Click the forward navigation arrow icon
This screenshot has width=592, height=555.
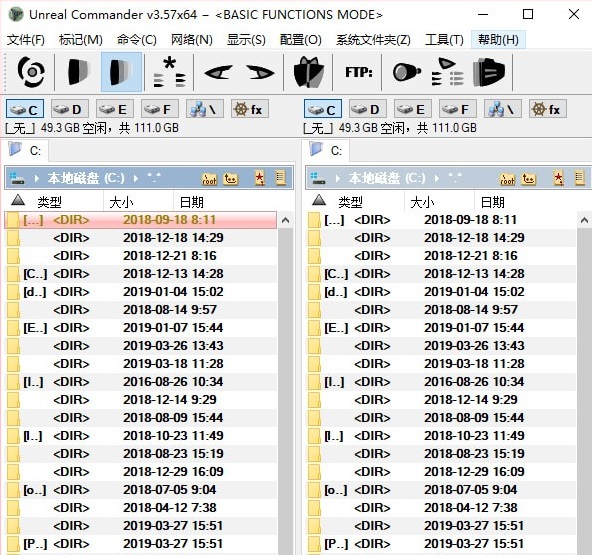[260, 72]
